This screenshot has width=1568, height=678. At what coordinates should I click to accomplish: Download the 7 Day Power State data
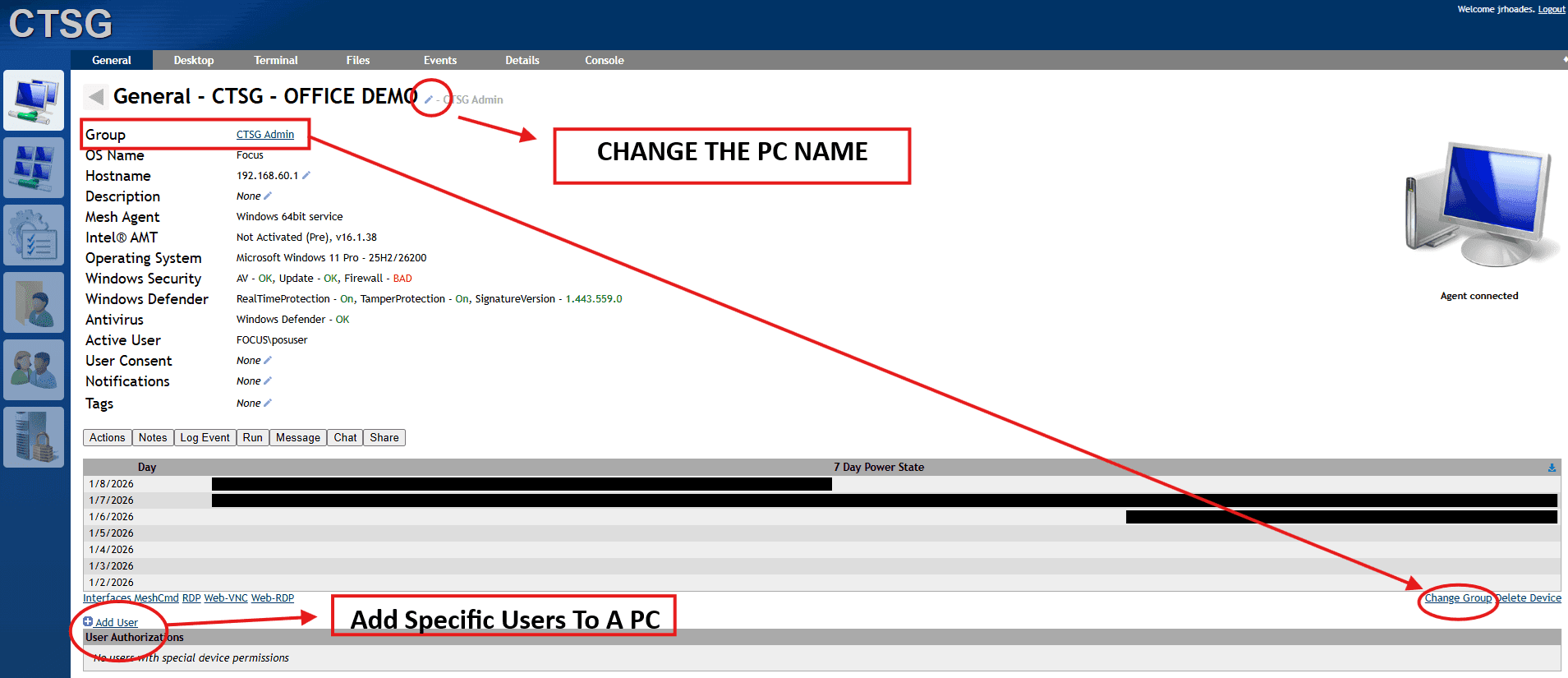tap(1552, 467)
